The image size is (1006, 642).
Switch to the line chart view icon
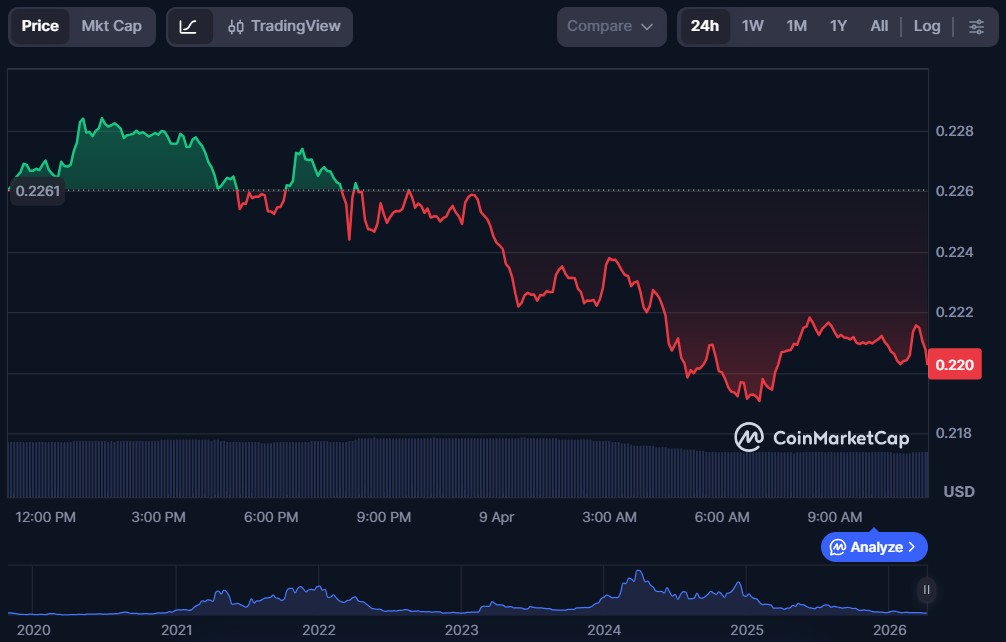[189, 26]
